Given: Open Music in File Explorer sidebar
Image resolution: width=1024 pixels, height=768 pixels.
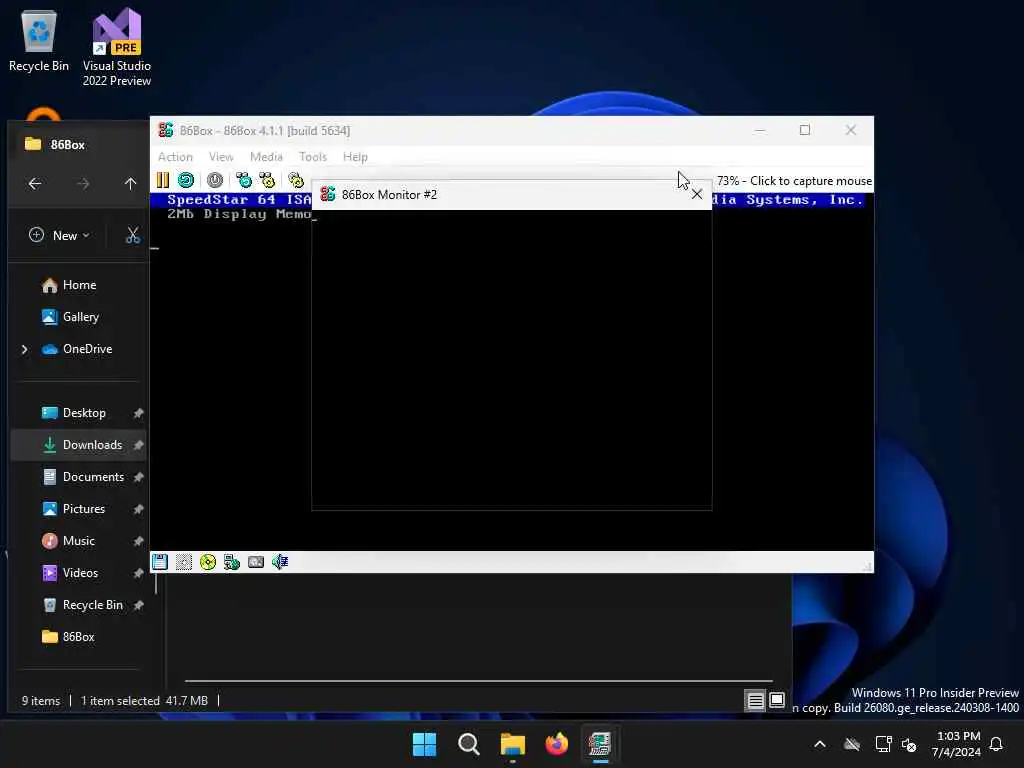Looking at the screenshot, I should (78, 541).
